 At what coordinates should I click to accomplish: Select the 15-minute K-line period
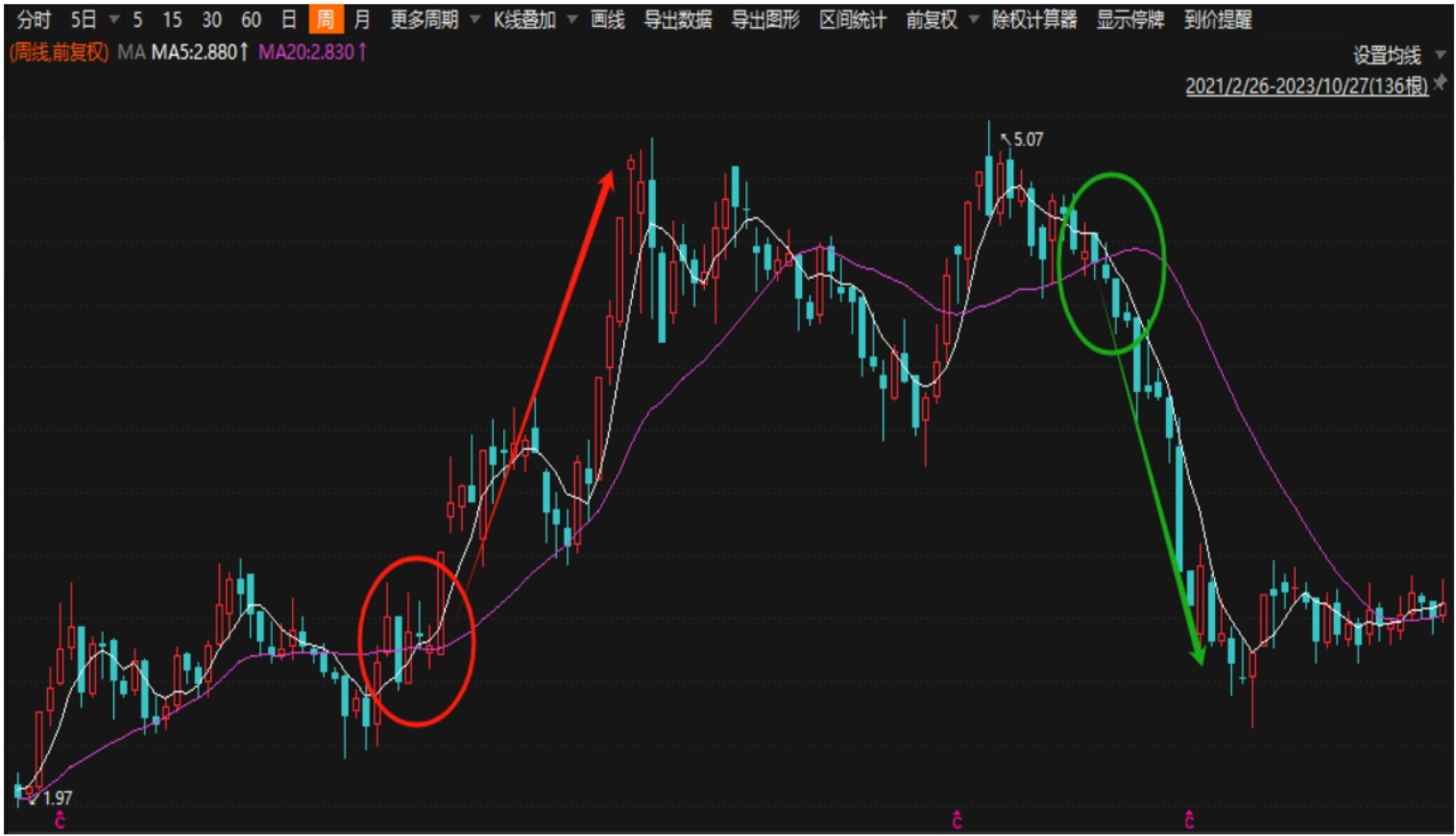[172, 19]
